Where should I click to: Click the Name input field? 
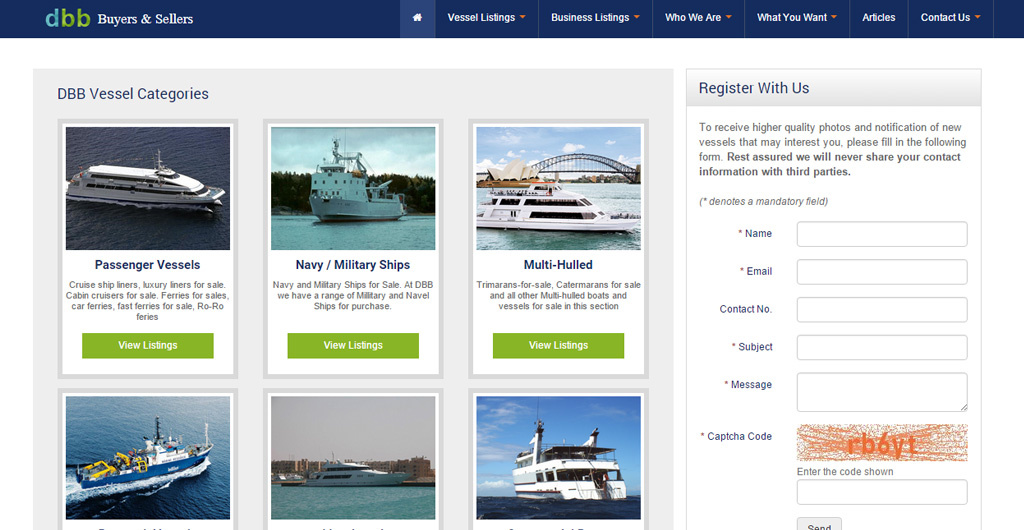pos(881,234)
